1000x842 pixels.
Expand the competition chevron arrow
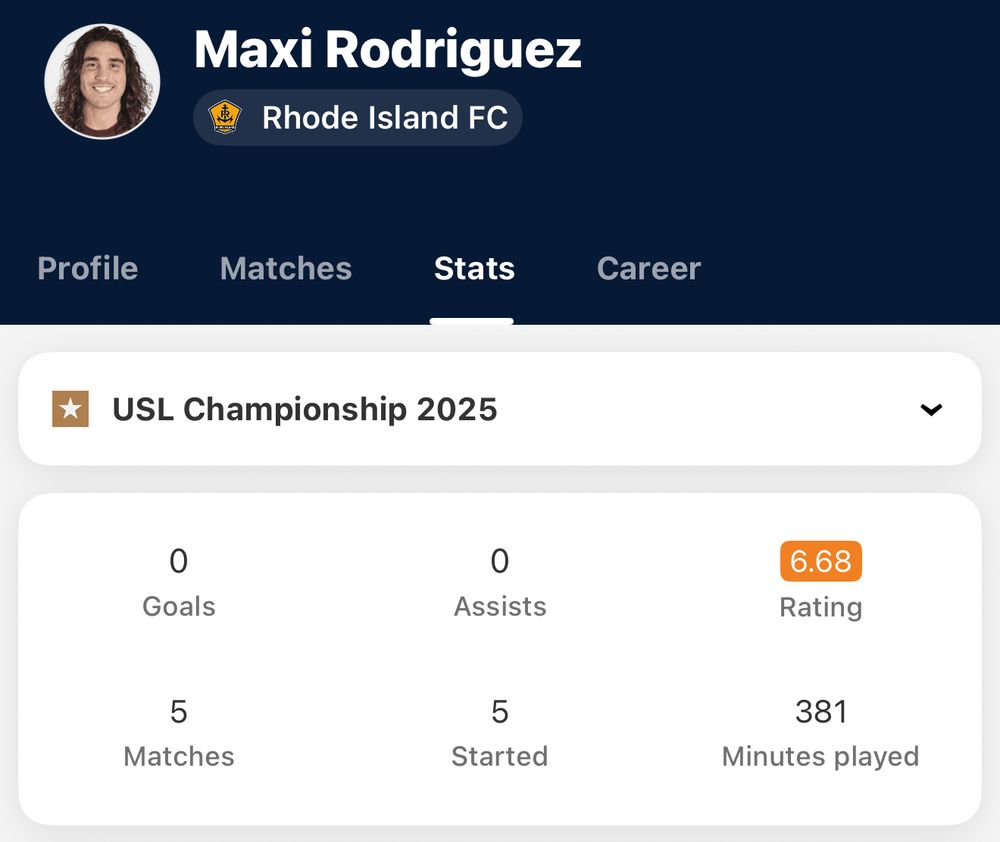click(931, 409)
